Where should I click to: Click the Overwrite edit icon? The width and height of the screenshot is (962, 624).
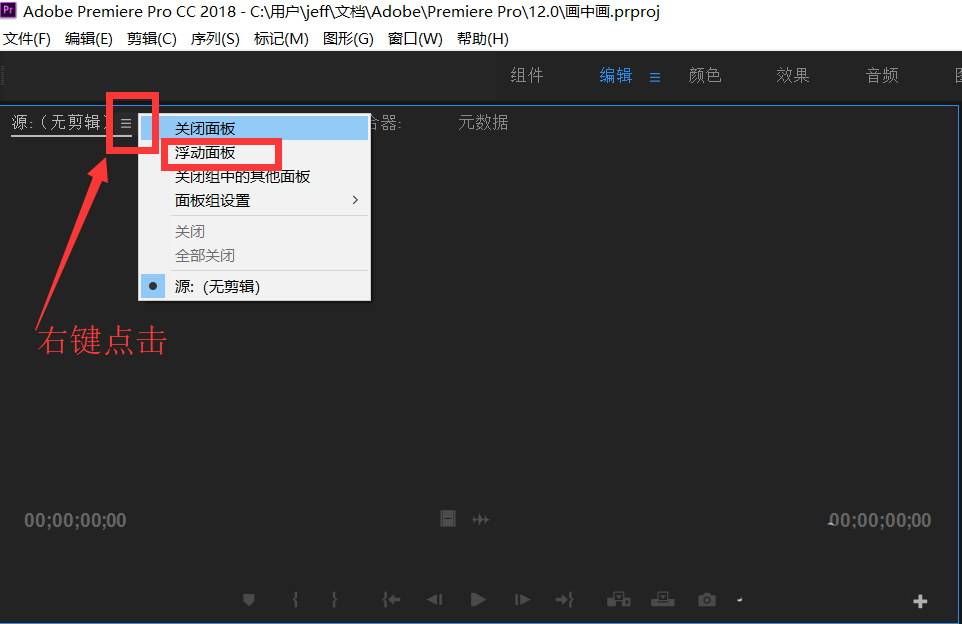662,600
